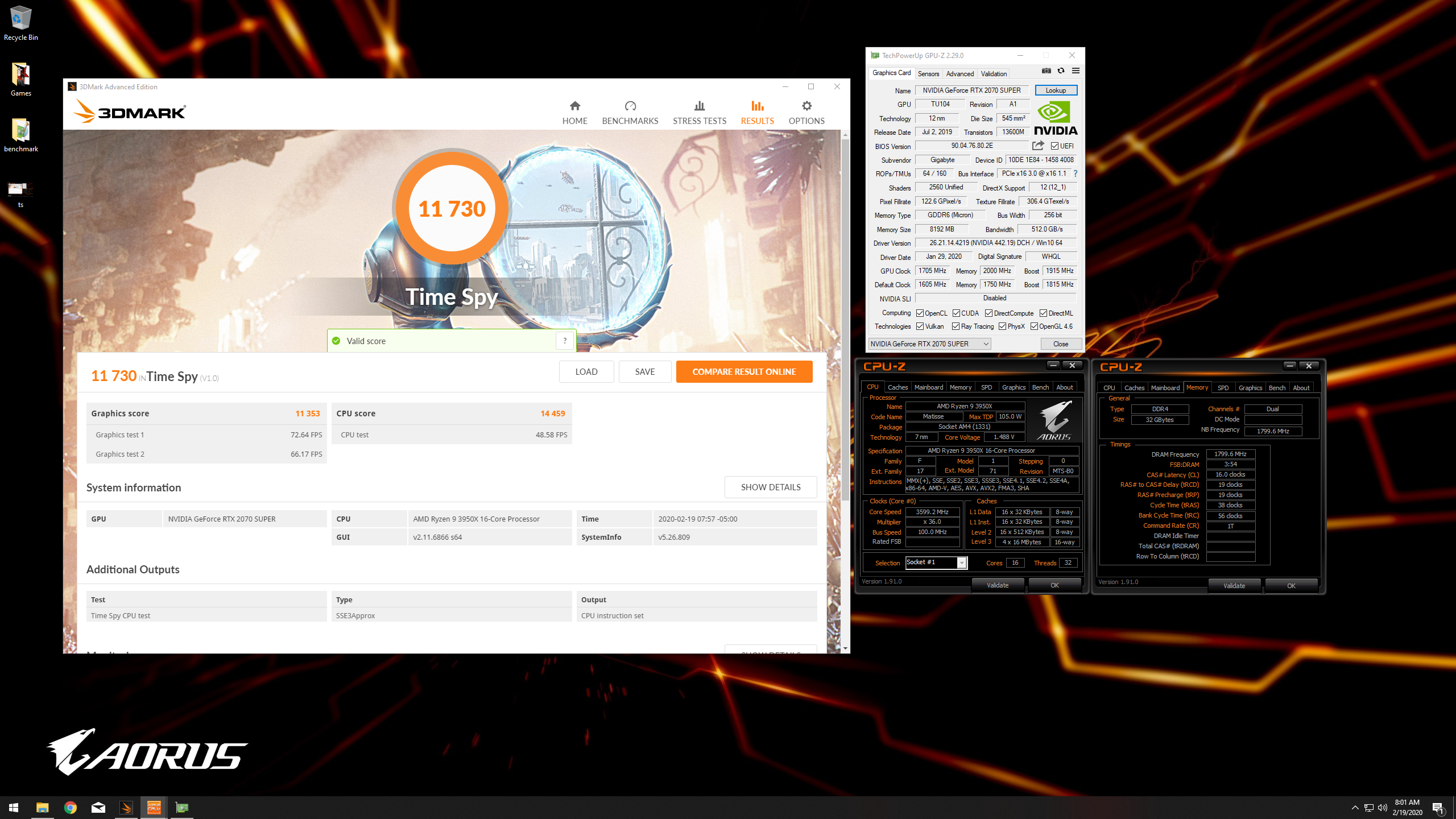Switch to Validation tab in GPU-Z

point(994,74)
